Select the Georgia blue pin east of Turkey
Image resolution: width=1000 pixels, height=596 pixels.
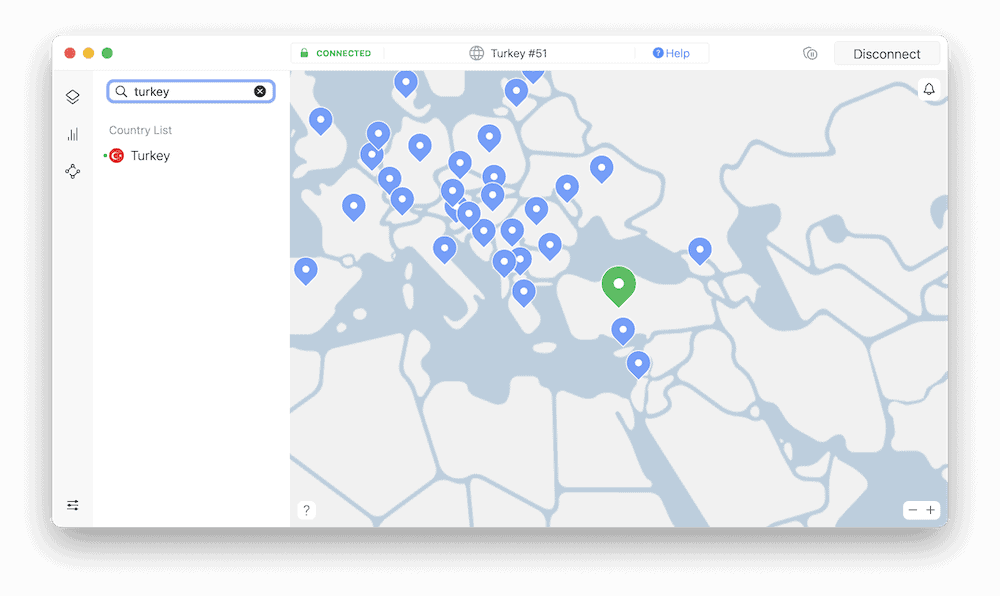(x=700, y=249)
